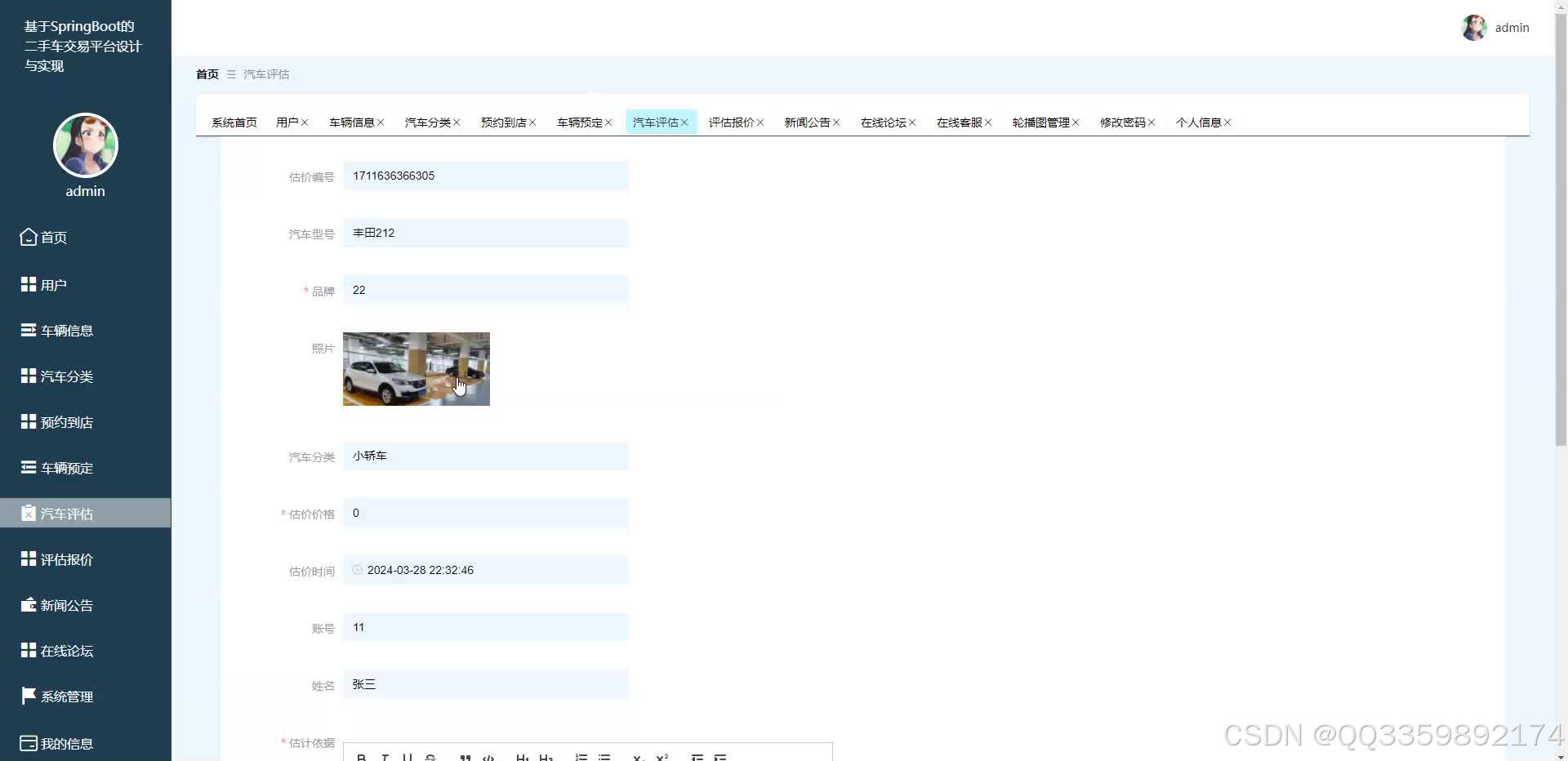Click the car photo thumbnail
The height and width of the screenshot is (761, 1568).
click(x=416, y=369)
